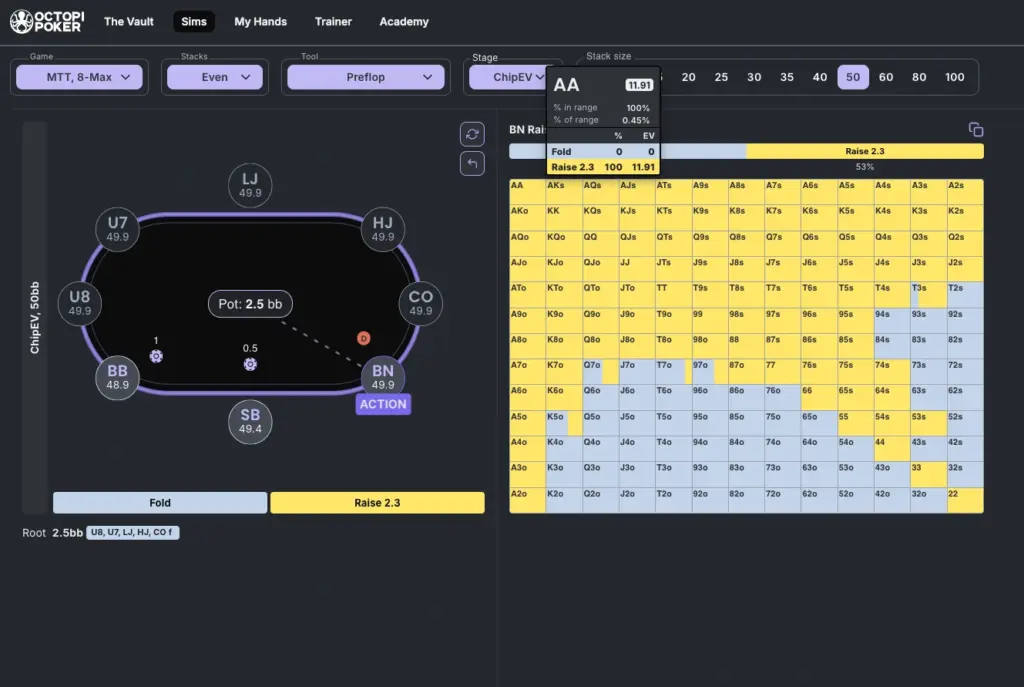Select stack size 35
The width and height of the screenshot is (1024, 687).
point(787,77)
